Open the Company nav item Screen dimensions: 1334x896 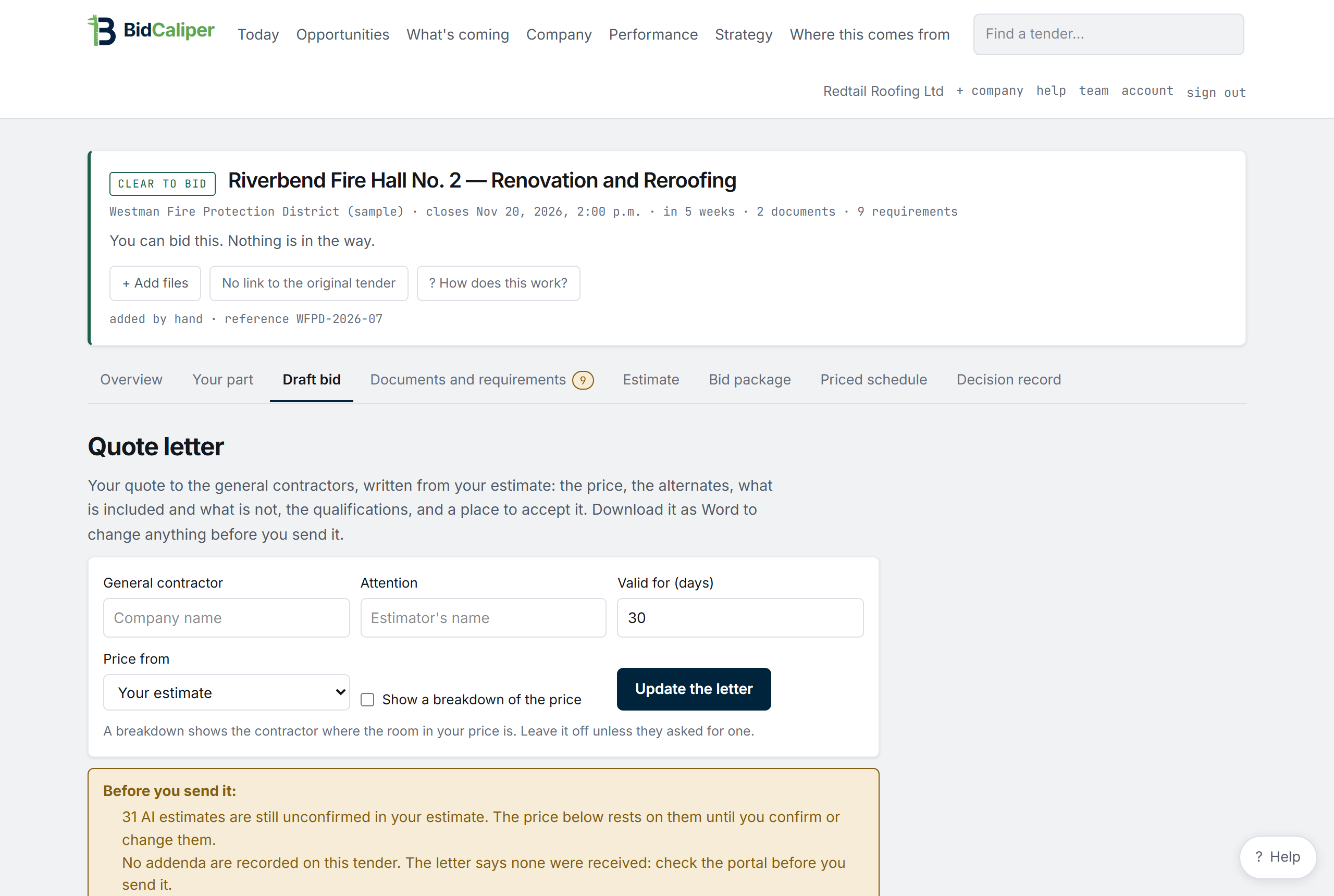(559, 34)
